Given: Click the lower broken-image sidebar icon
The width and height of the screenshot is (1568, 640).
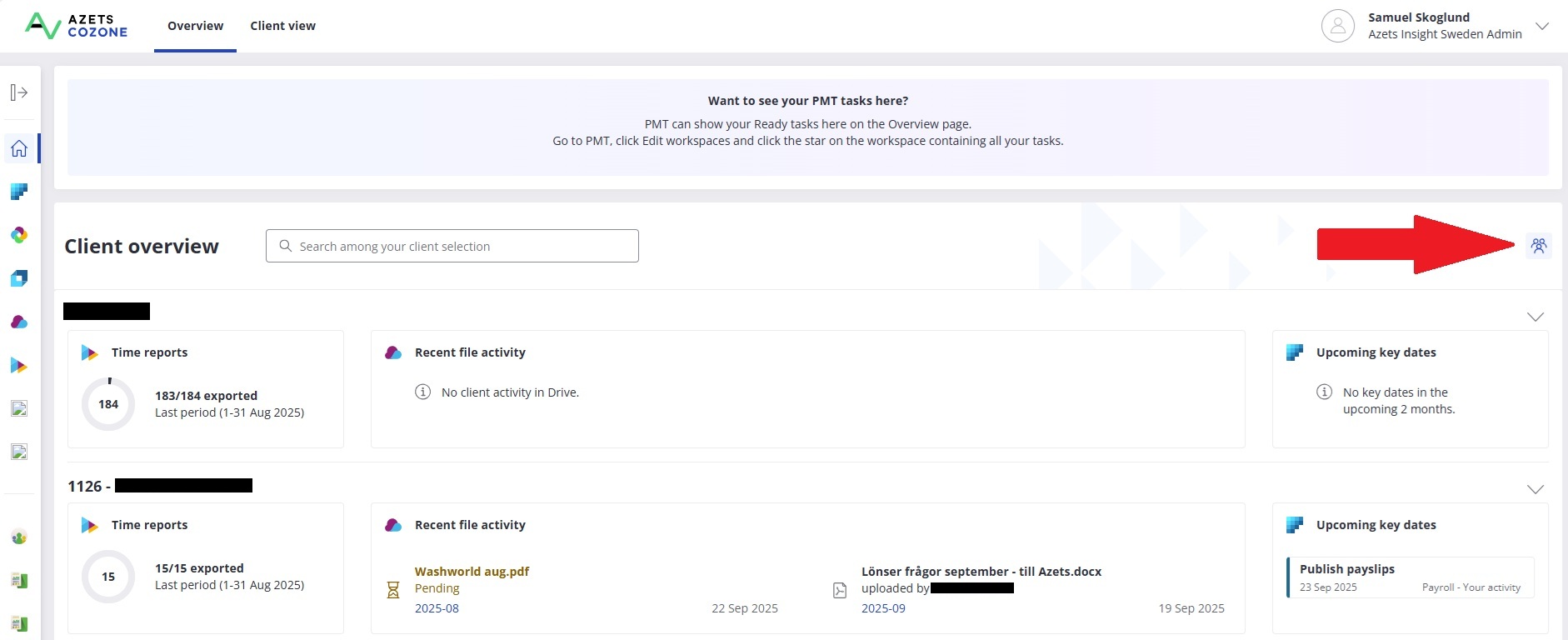Looking at the screenshot, I should point(19,452).
